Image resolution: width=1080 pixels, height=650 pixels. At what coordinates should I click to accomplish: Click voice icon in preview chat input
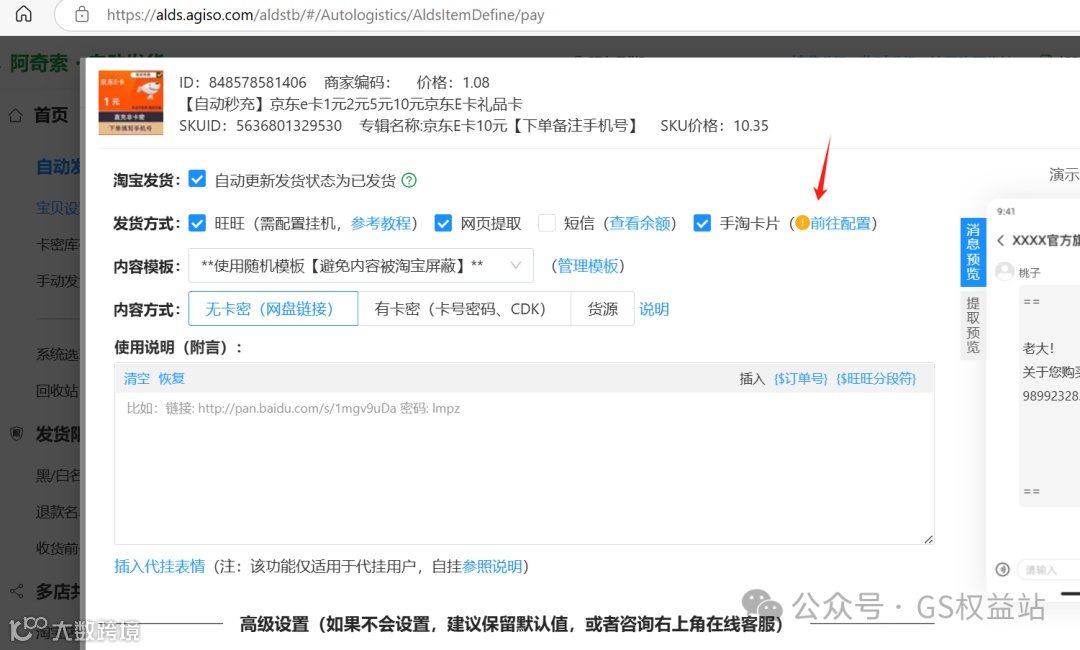(x=1003, y=569)
